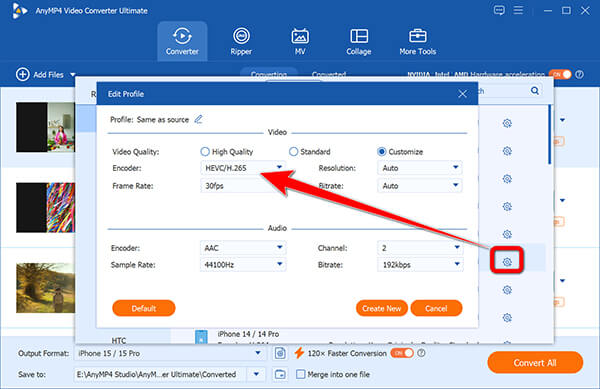Screen dimensions: 600x389
Task: Click first gear icon in profile list
Action: (x=507, y=123)
